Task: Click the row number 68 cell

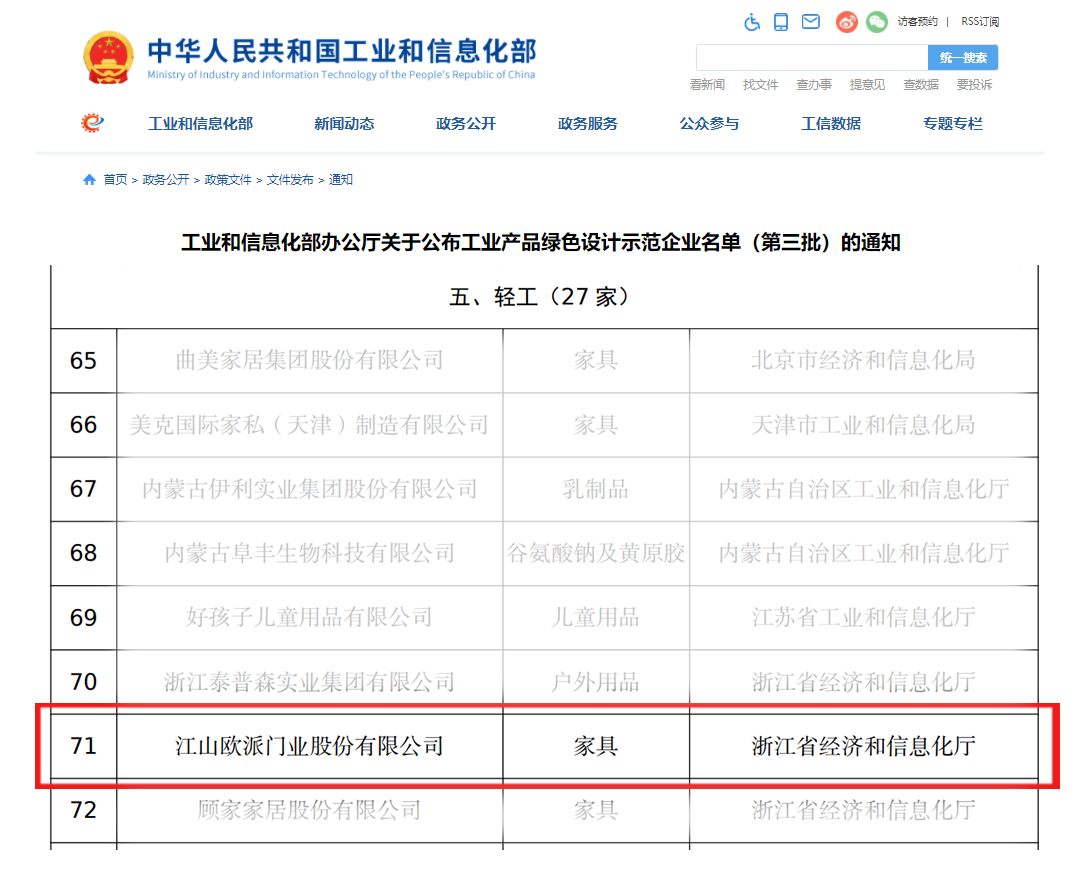Action: [x=83, y=553]
